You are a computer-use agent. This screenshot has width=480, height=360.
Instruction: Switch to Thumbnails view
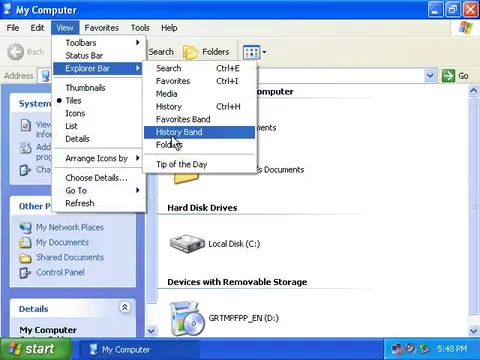pos(99,88)
